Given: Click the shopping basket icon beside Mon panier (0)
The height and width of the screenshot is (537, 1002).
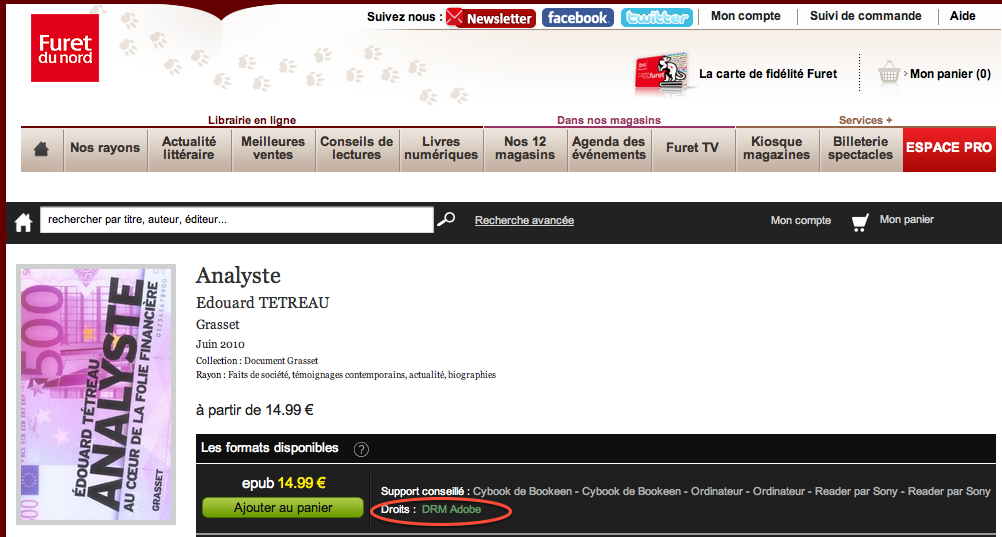Looking at the screenshot, I should [x=890, y=74].
